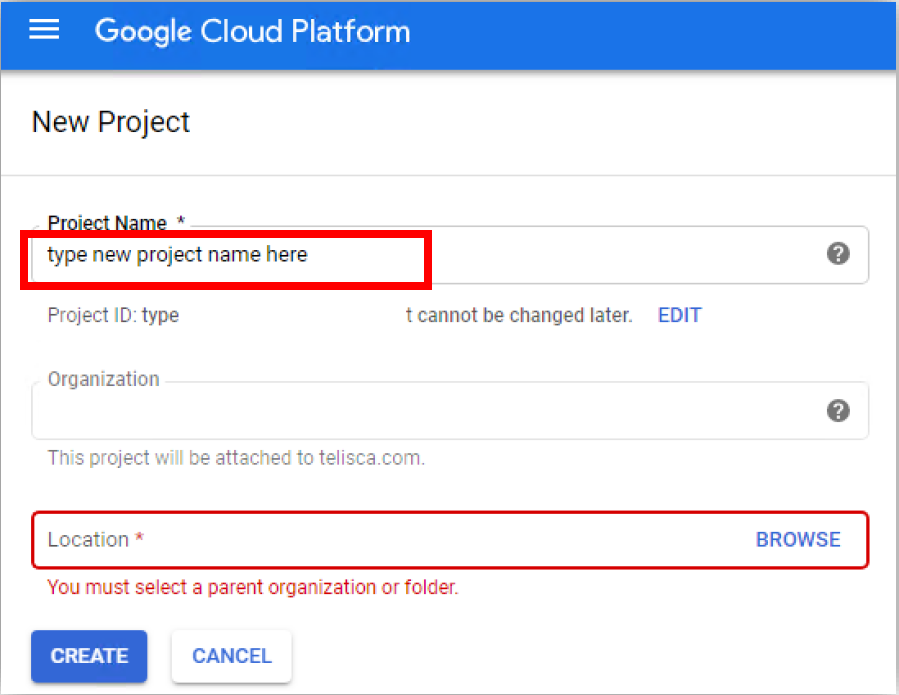
Task: Open the hamburger navigation menu
Action: pyautogui.click(x=45, y=31)
